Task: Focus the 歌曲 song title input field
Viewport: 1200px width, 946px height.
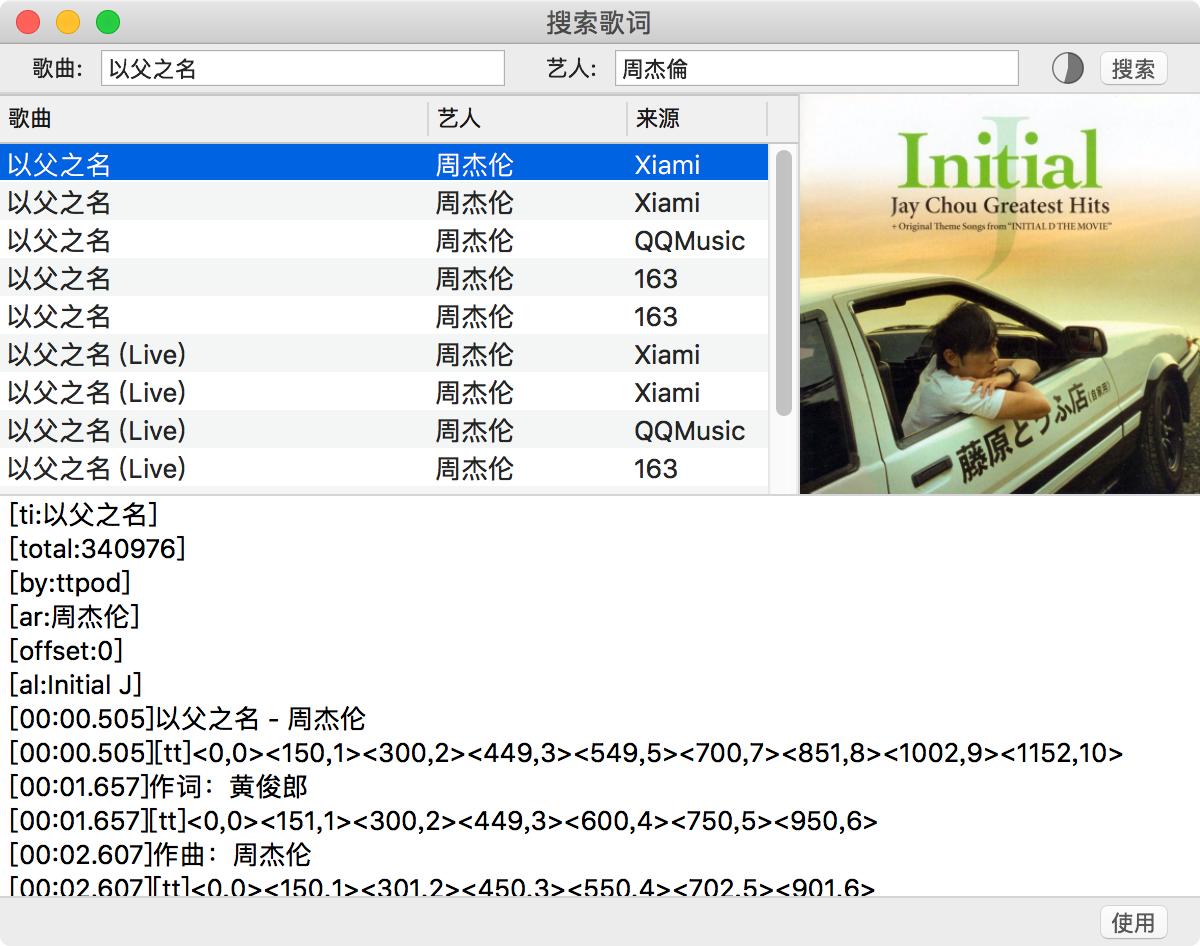Action: (303, 68)
